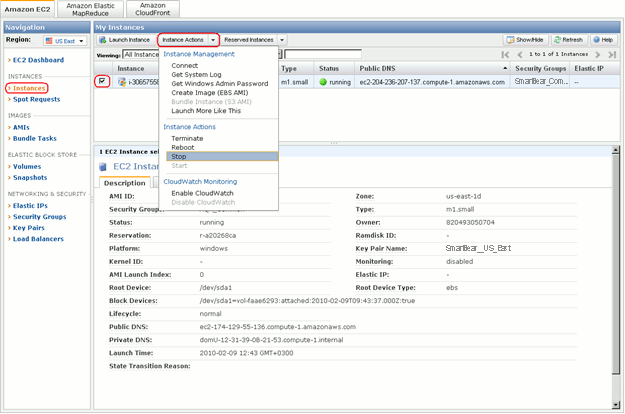Open the Instances navigation link

pyautogui.click(x=29, y=88)
